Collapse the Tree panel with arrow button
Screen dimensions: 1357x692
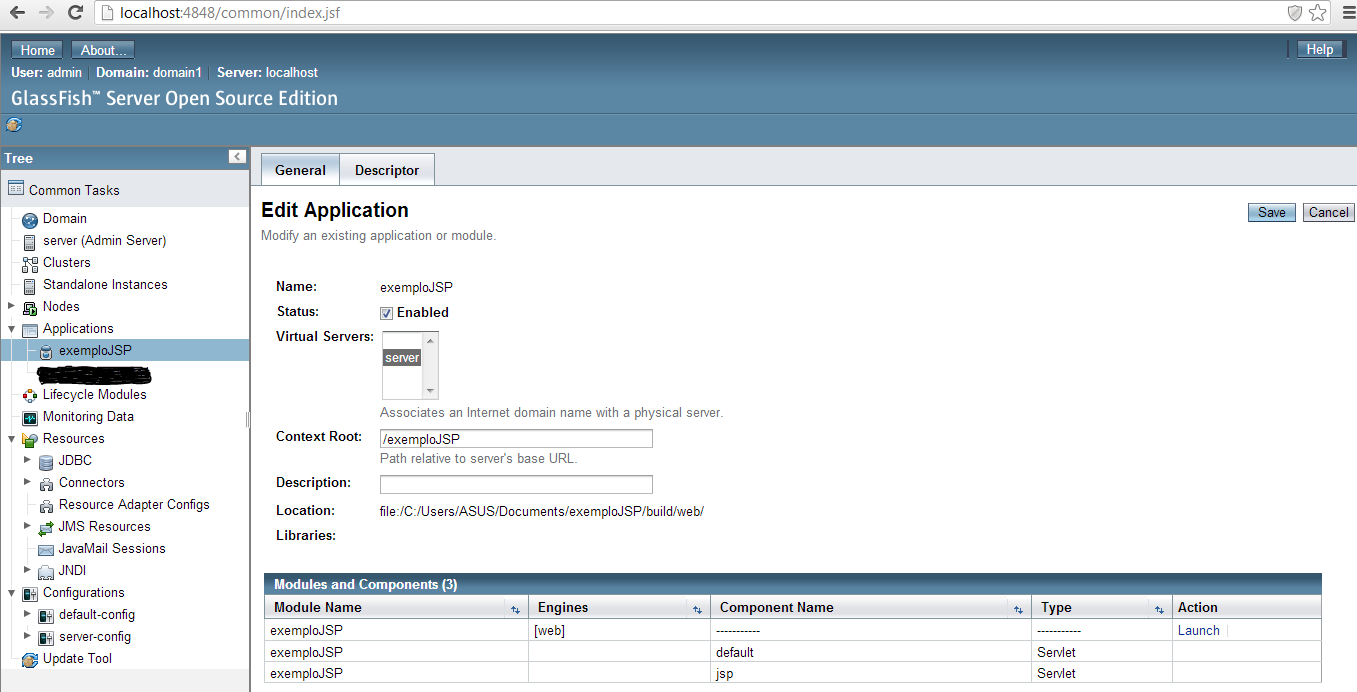(x=237, y=157)
